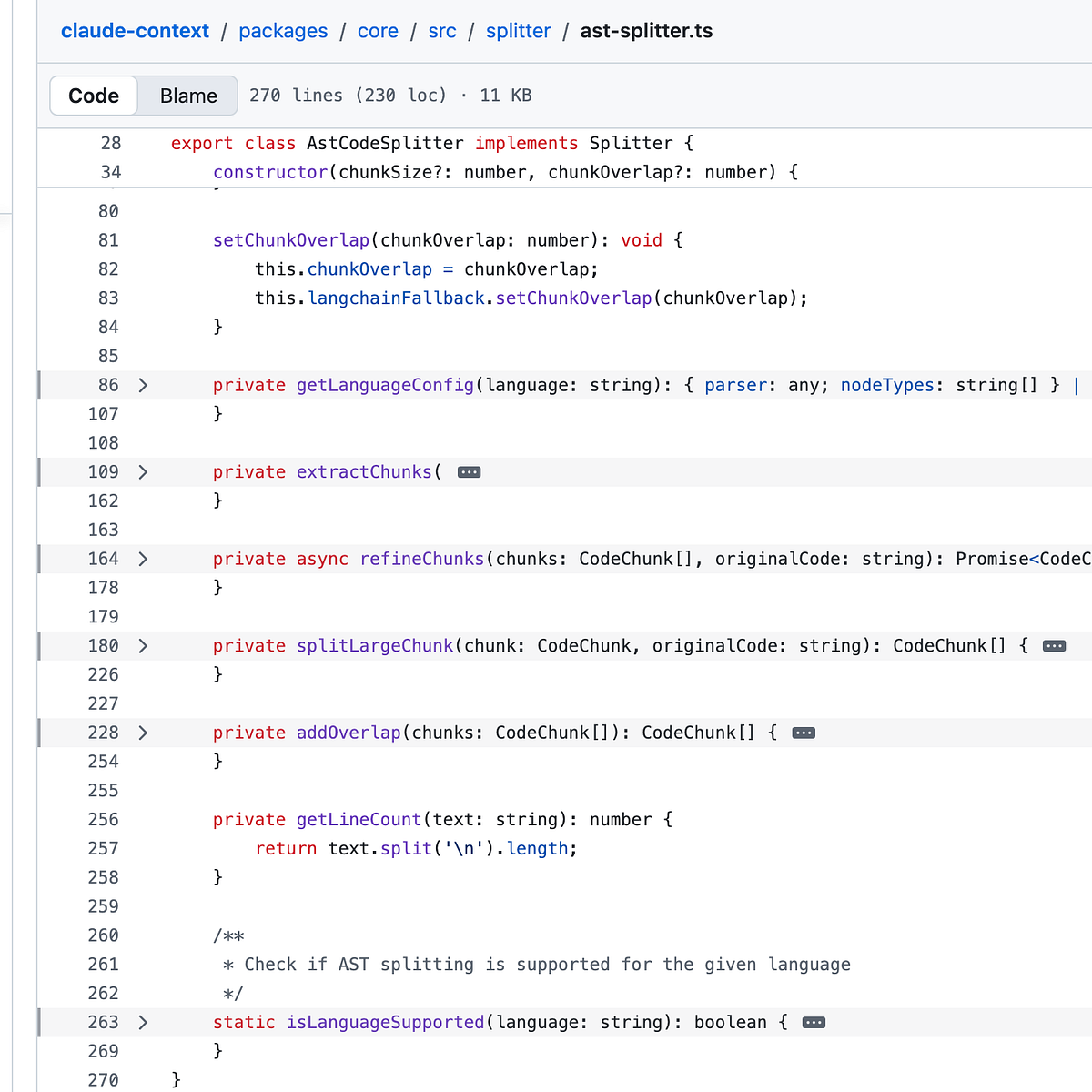Select line number 270
Image resolution: width=1092 pixels, height=1092 pixels.
tap(103, 1080)
